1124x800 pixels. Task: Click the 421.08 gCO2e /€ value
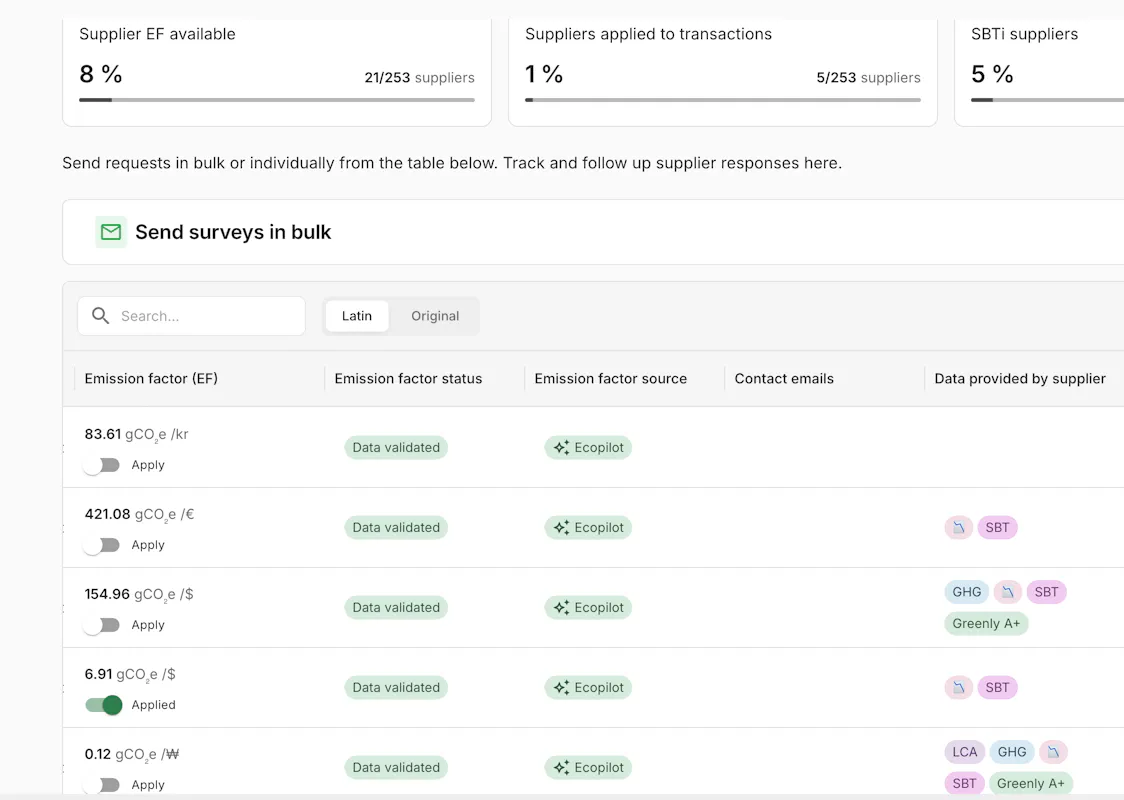coord(140,515)
